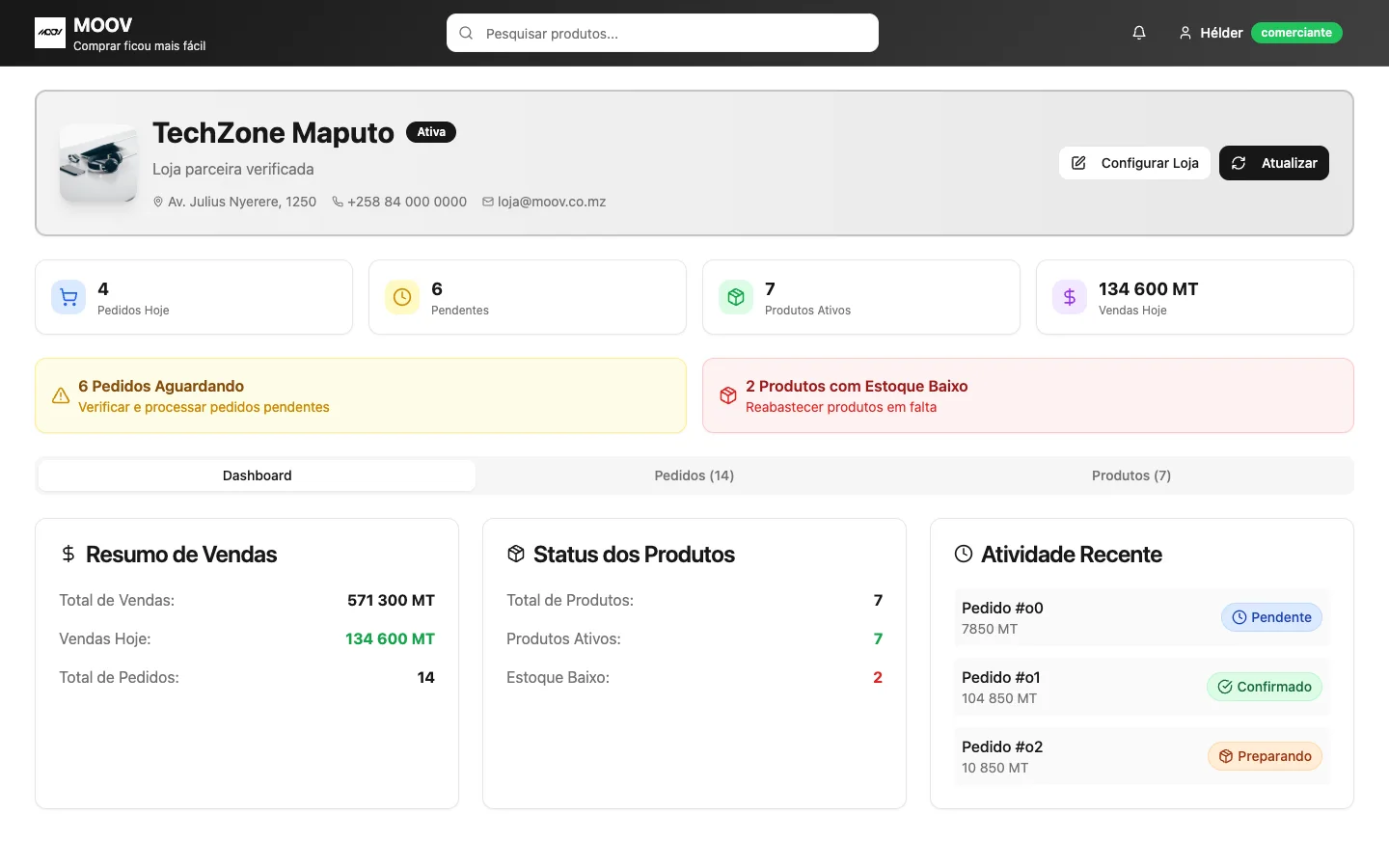
Task: Click the box icon in Estoque Baixo alert
Action: pos(728,395)
